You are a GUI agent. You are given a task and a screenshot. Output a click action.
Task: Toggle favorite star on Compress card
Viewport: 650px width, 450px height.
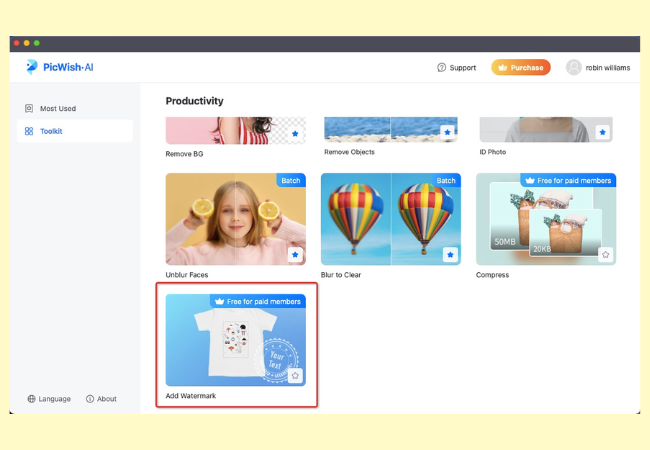[x=604, y=255]
